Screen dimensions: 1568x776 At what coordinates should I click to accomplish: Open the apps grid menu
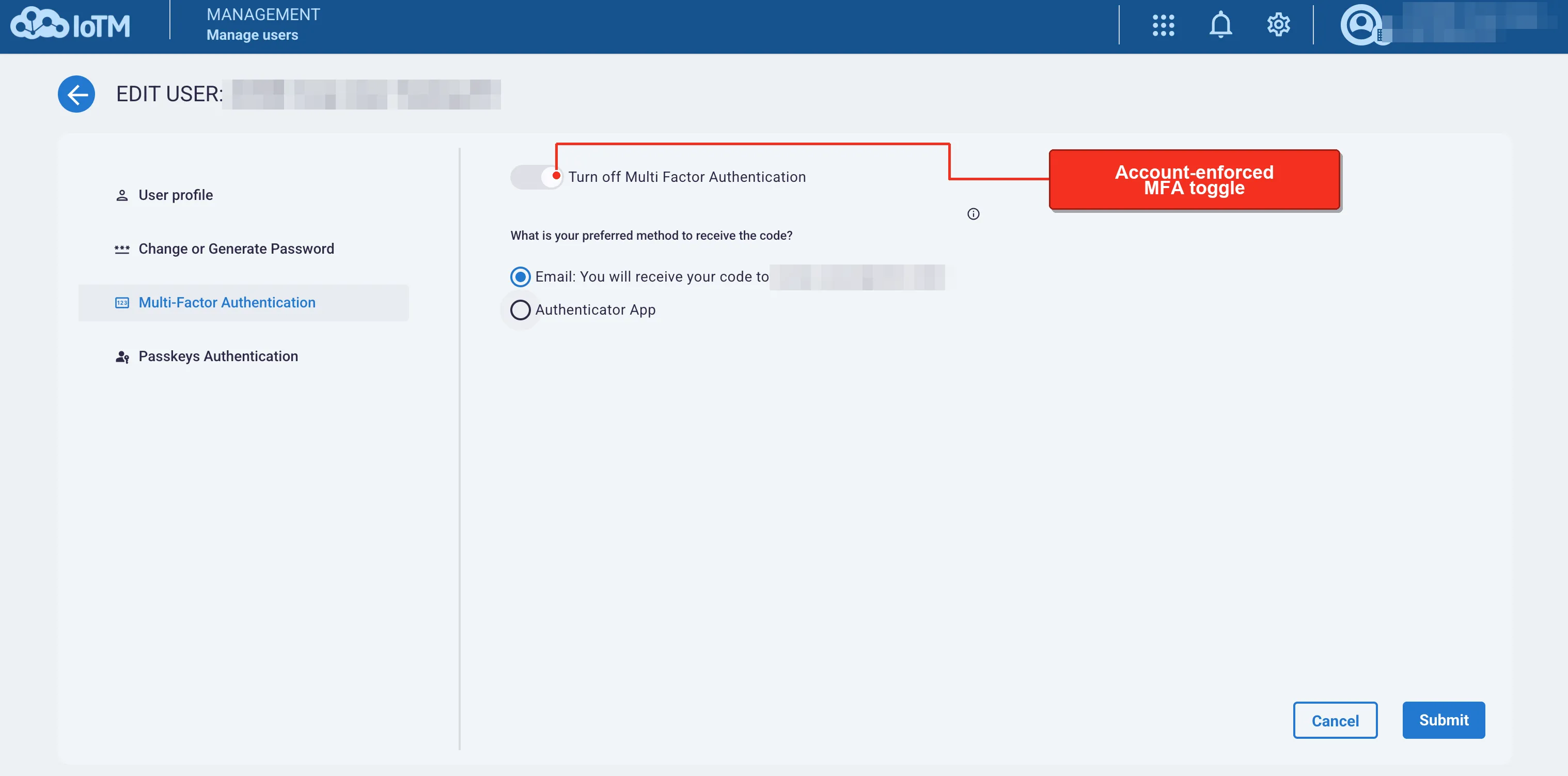point(1163,25)
